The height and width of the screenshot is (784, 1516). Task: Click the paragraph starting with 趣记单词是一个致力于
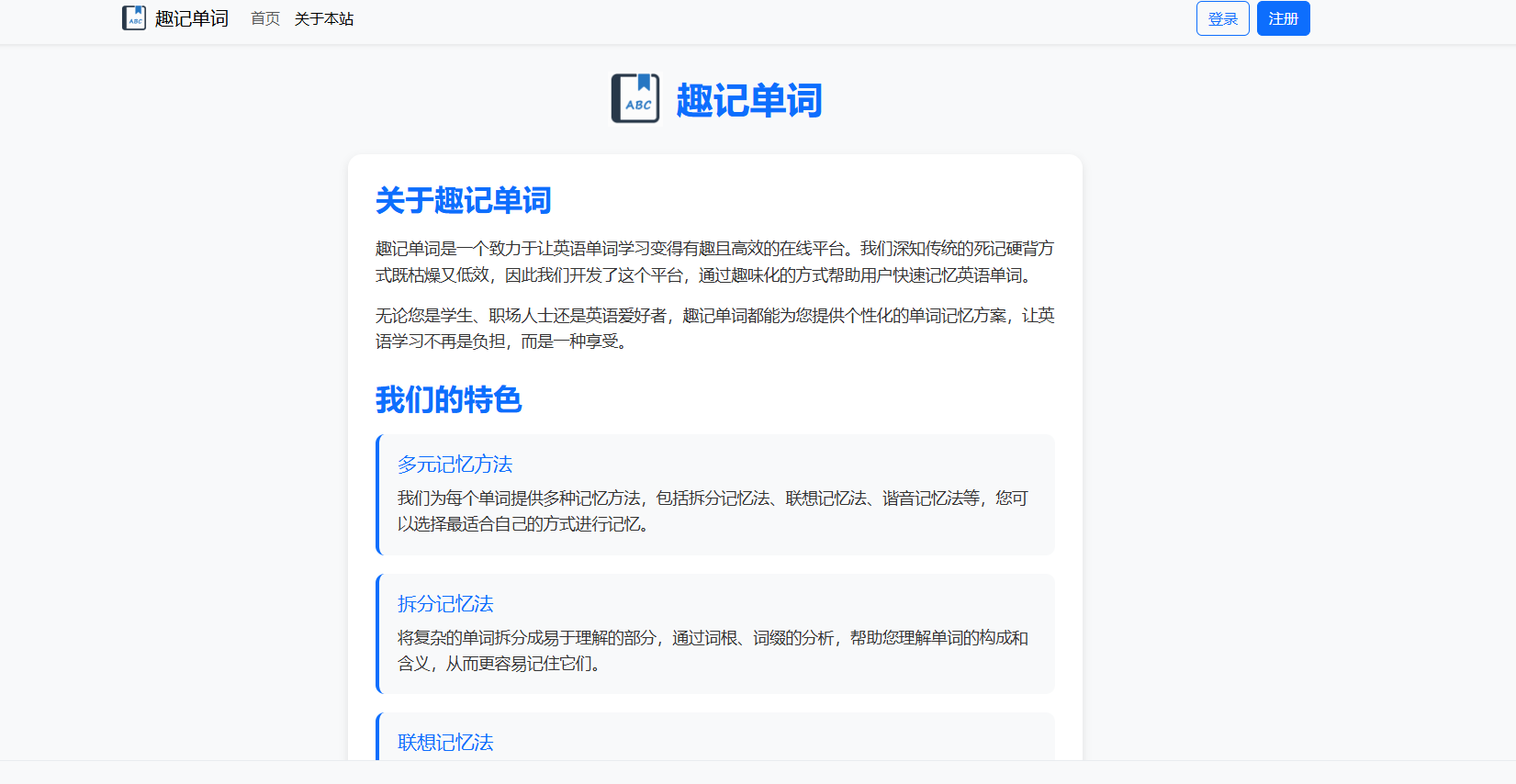(715, 262)
